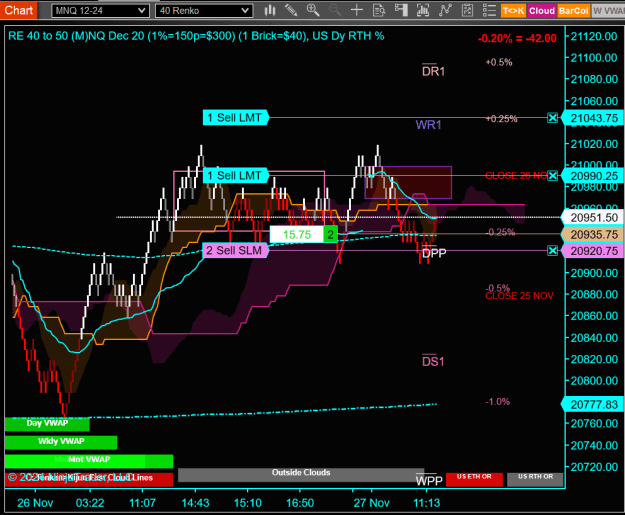Click the 27 Nov date on time axis
The width and height of the screenshot is (625, 515).
[371, 503]
